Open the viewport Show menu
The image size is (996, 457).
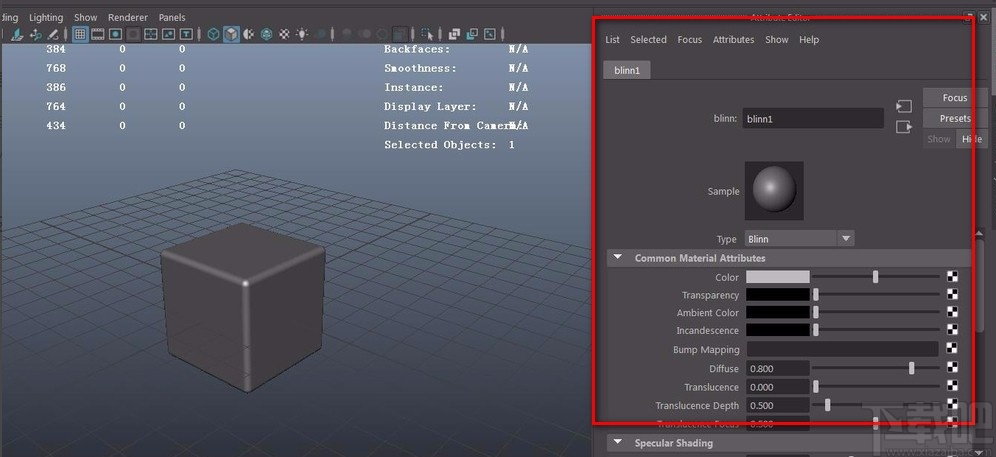[x=86, y=17]
